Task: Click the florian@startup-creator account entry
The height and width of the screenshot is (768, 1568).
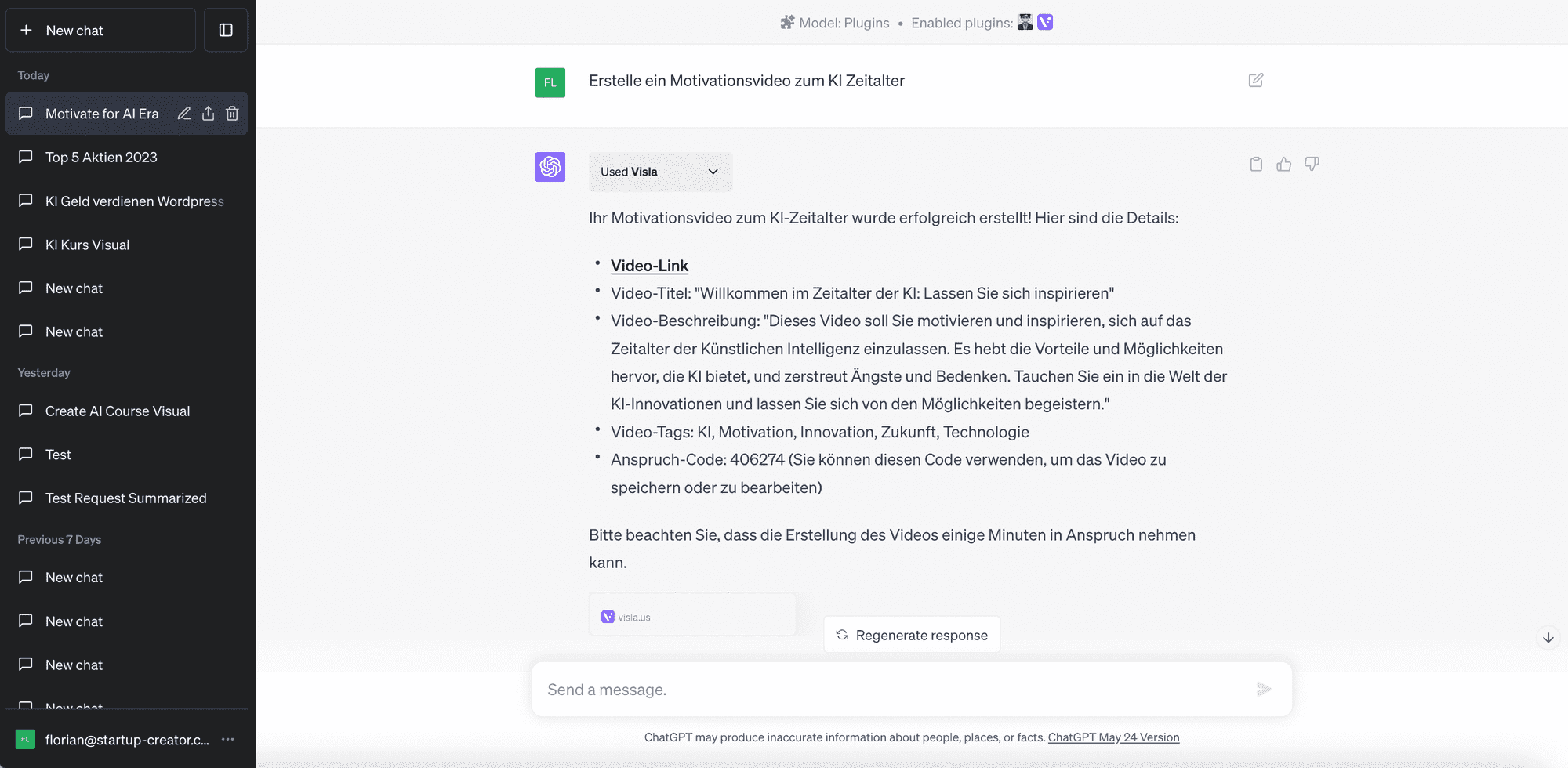Action: click(x=126, y=739)
